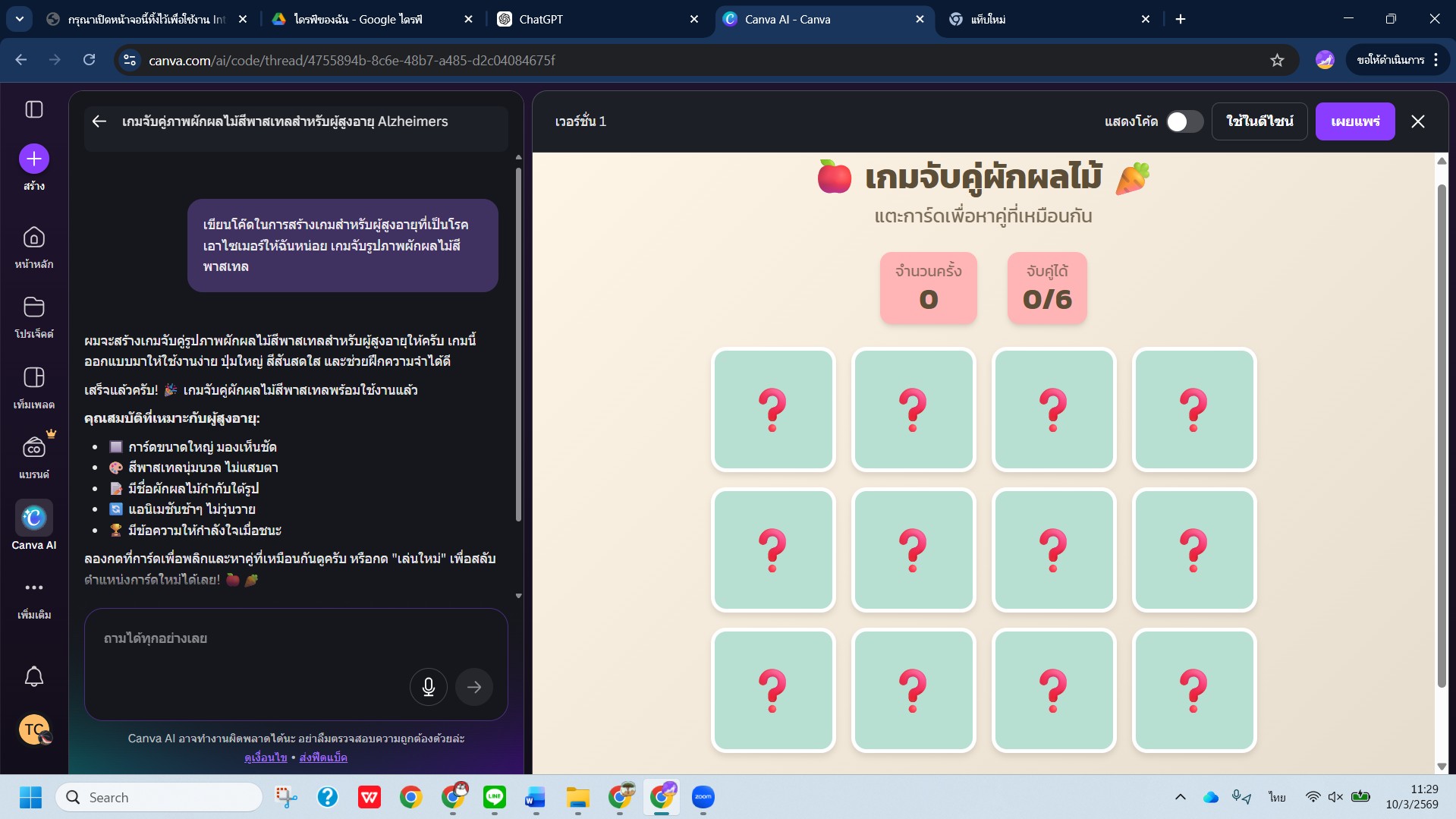Image resolution: width=1456 pixels, height=819 pixels.
Task: Open the Templates icon in sidebar
Action: 34,378
